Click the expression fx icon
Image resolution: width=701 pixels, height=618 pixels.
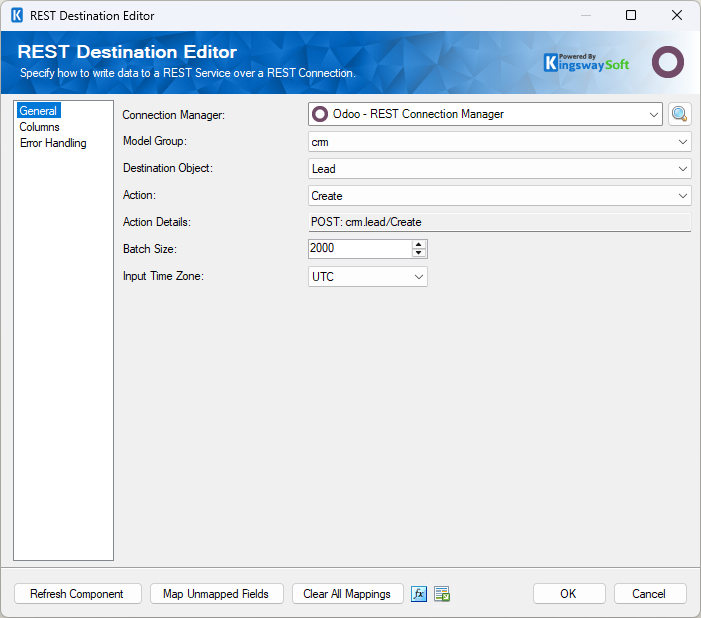(x=419, y=594)
